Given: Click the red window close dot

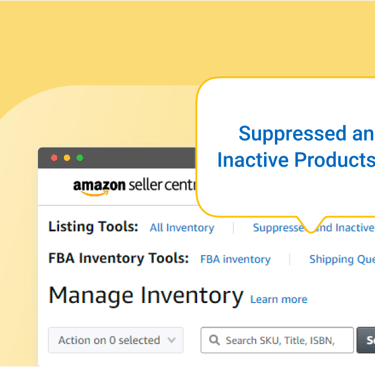Looking at the screenshot, I should click(54, 158).
